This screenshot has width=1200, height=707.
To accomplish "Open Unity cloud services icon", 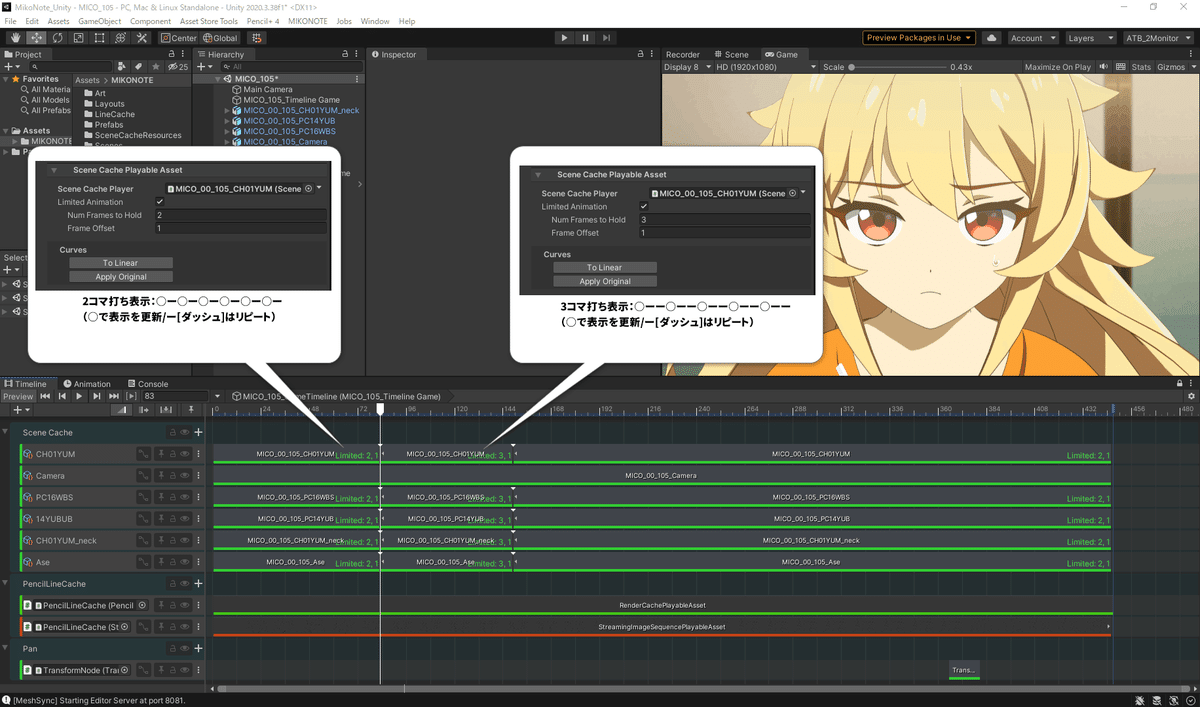I will click(x=992, y=38).
